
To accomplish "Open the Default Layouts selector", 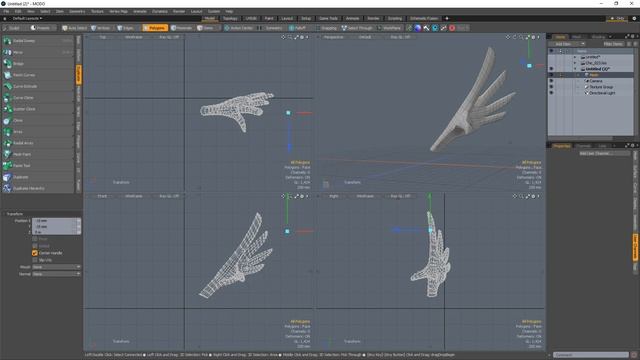I will [x=27, y=18].
